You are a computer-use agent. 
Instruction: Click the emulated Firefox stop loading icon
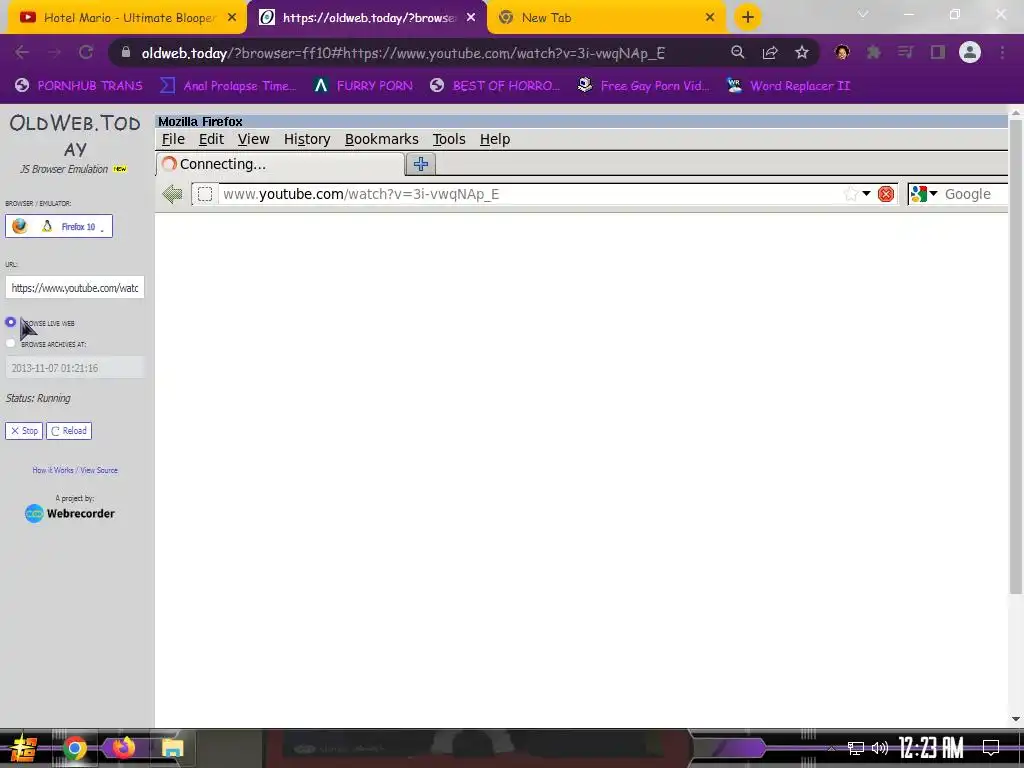tap(886, 194)
